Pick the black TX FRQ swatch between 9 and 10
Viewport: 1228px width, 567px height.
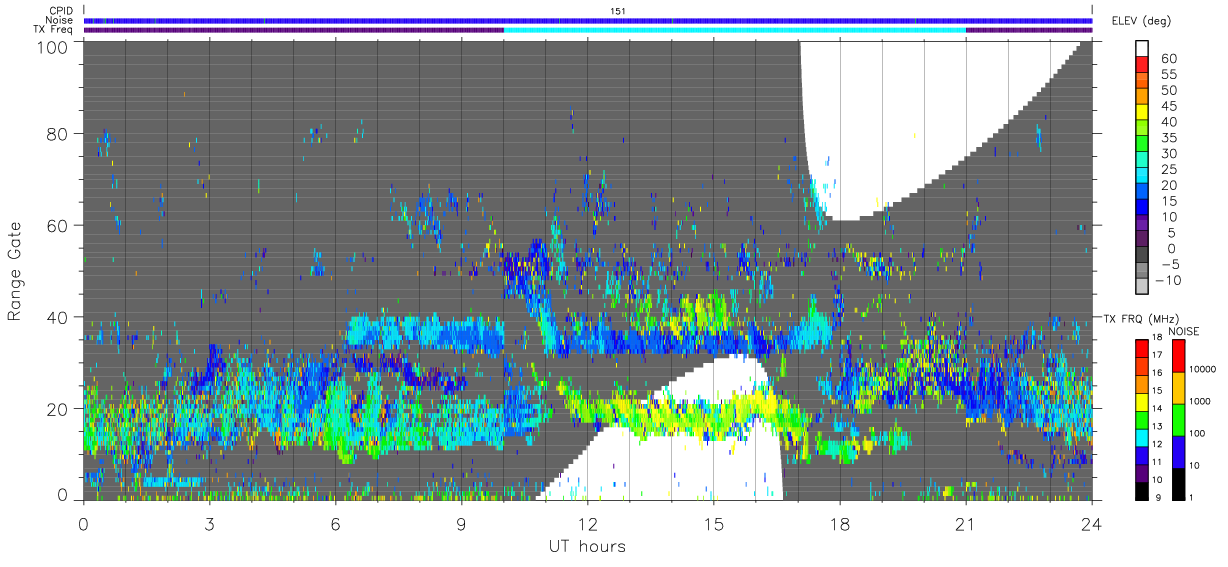1141,491
